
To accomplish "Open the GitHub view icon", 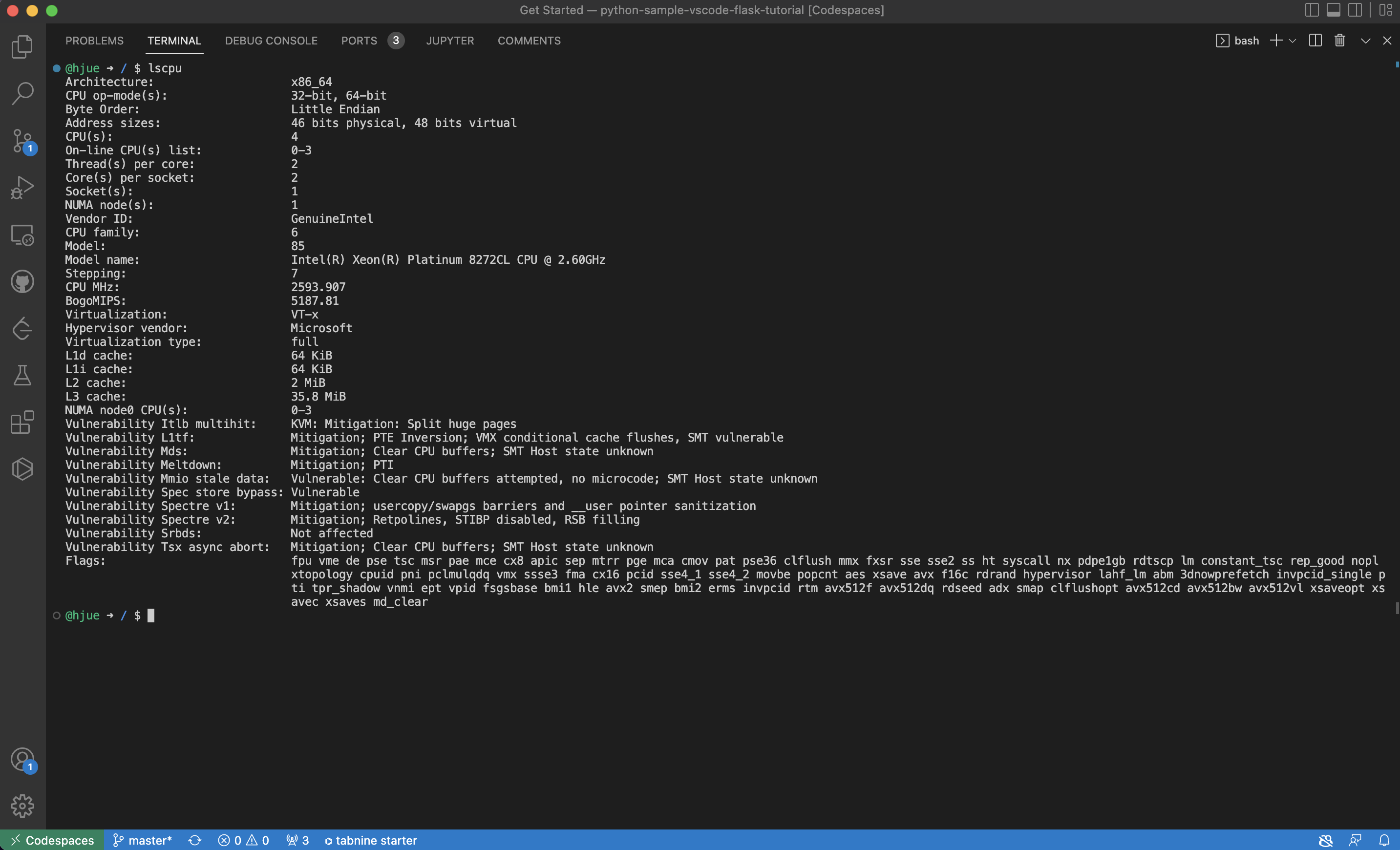I will pyautogui.click(x=22, y=282).
